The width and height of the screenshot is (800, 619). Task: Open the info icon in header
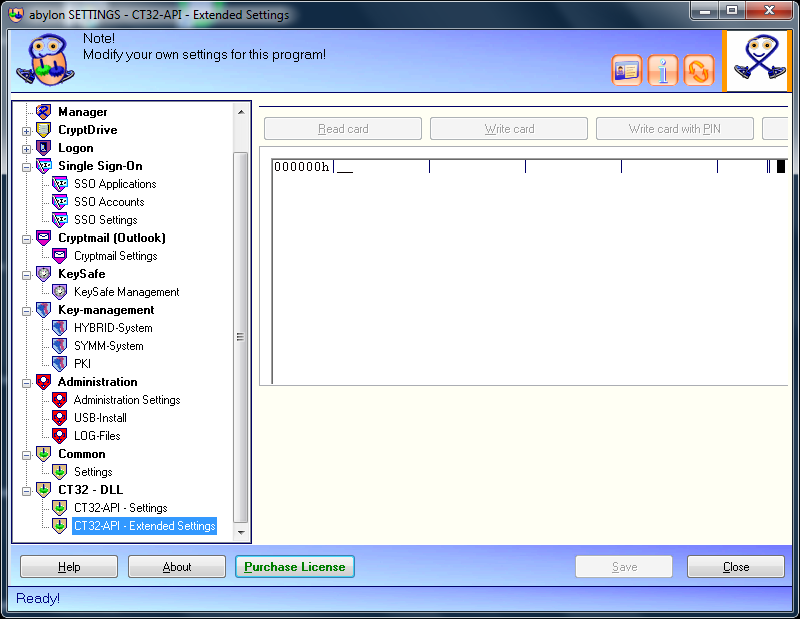coord(663,70)
